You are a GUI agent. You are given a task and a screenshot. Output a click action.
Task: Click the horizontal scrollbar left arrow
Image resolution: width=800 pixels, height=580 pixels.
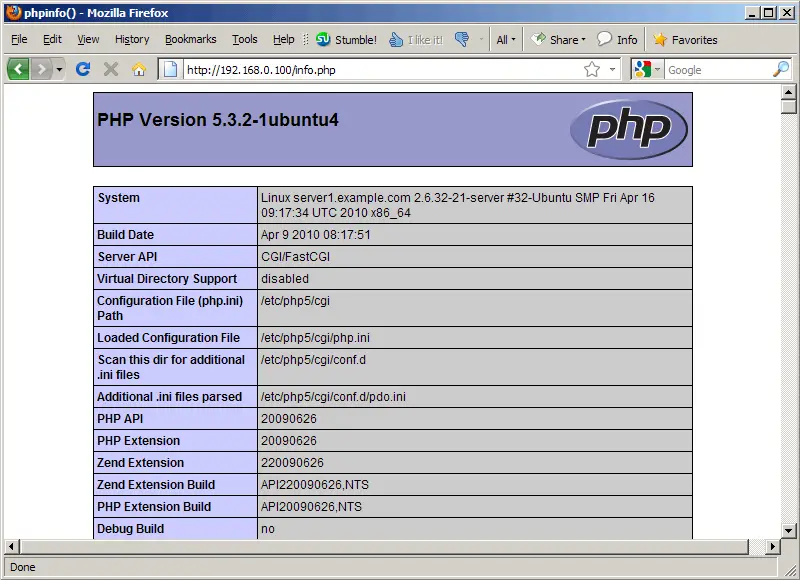coord(11,546)
